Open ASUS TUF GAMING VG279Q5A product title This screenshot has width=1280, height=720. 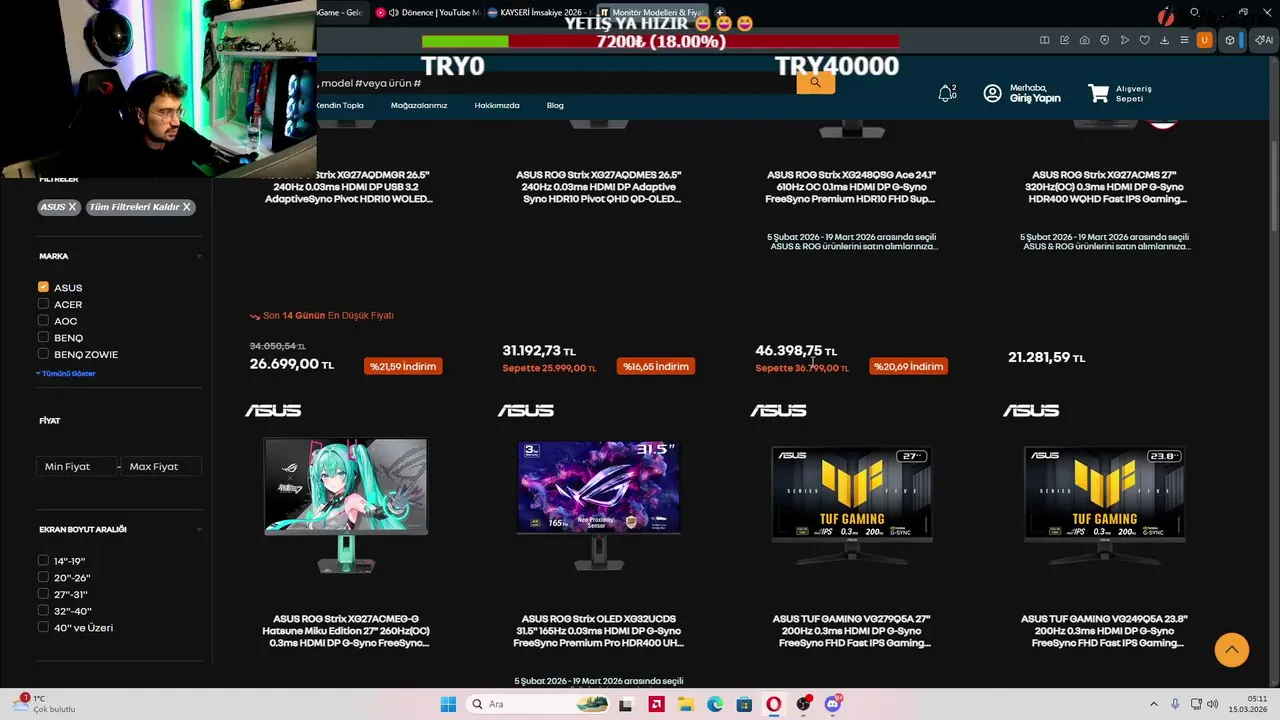click(x=851, y=631)
